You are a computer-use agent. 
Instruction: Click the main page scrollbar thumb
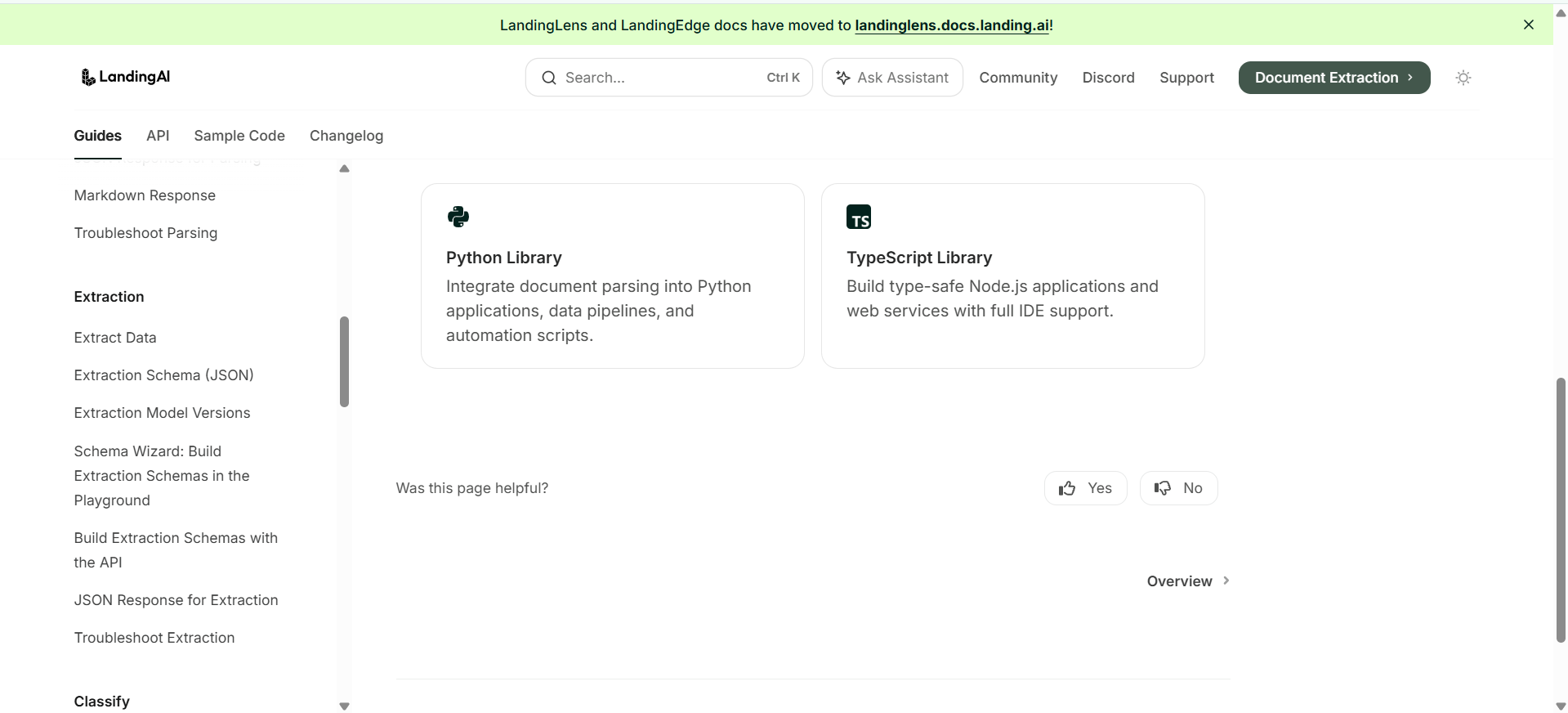(x=1561, y=510)
